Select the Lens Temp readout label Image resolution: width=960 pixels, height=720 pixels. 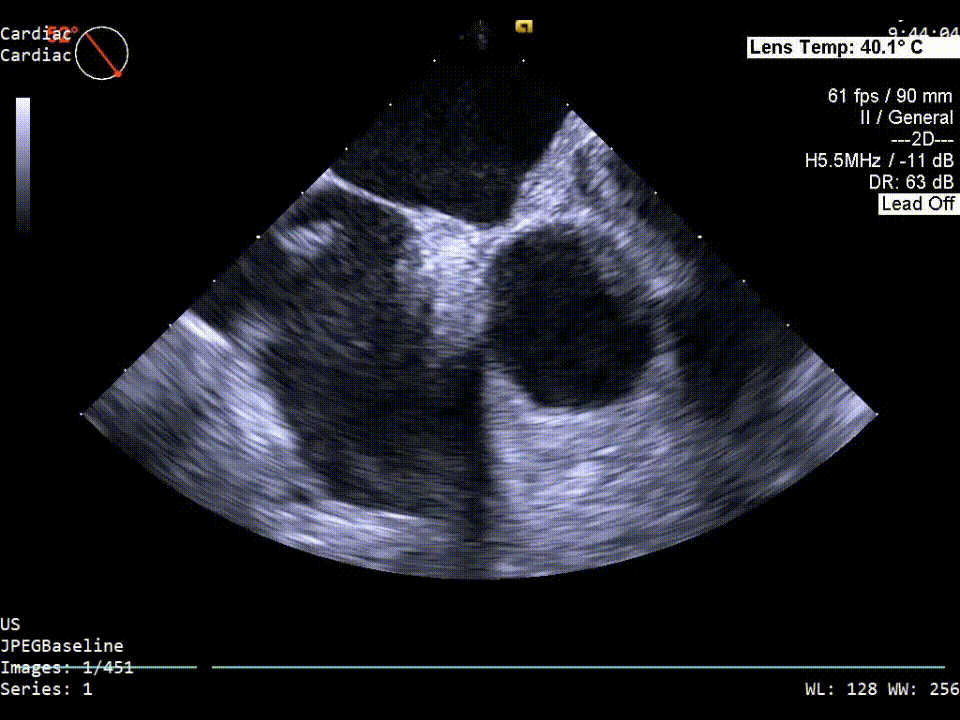(836, 47)
